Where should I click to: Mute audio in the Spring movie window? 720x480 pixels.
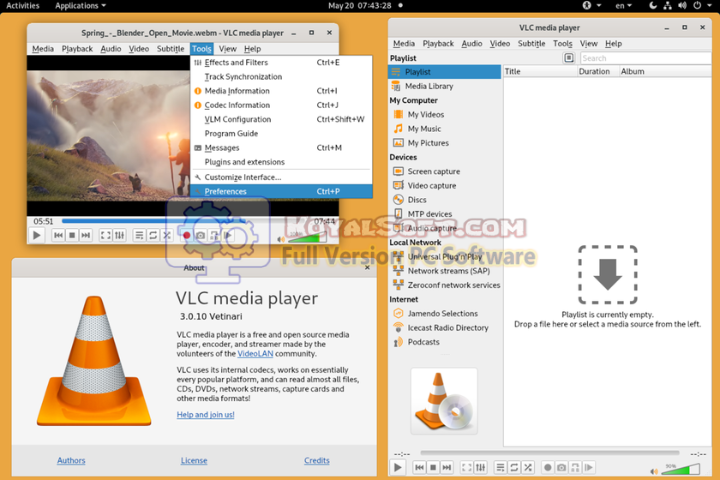(x=281, y=239)
